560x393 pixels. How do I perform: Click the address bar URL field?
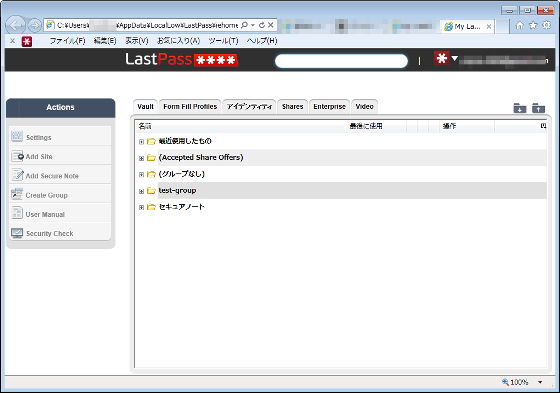tap(147, 25)
